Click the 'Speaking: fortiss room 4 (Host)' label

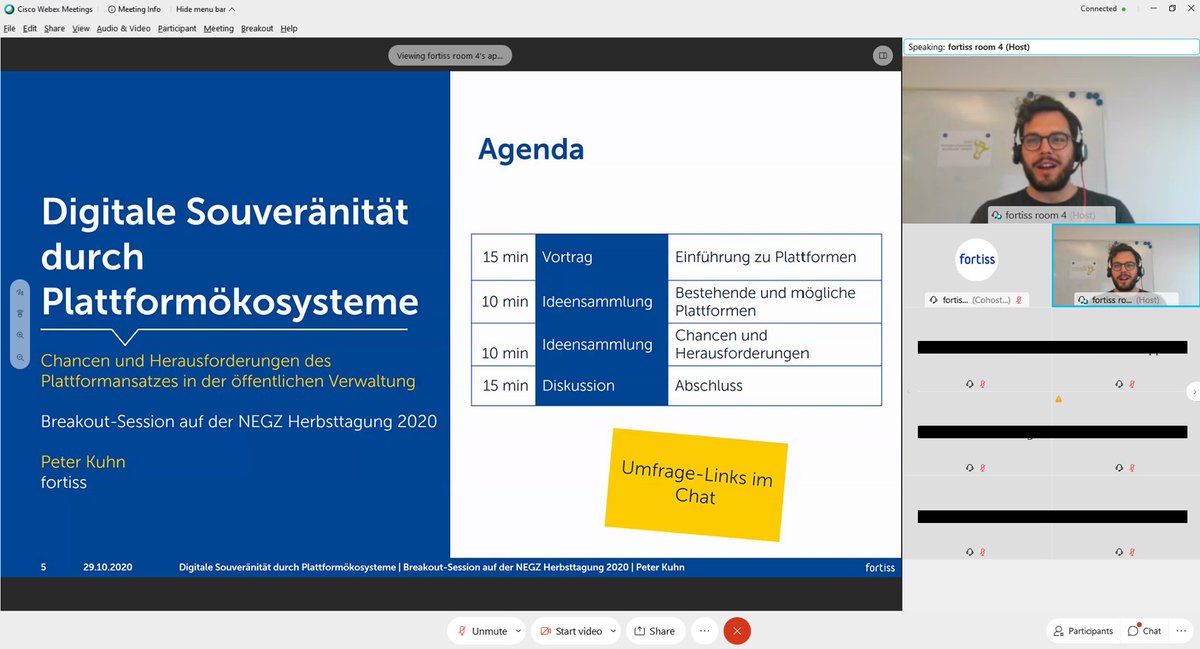[969, 47]
